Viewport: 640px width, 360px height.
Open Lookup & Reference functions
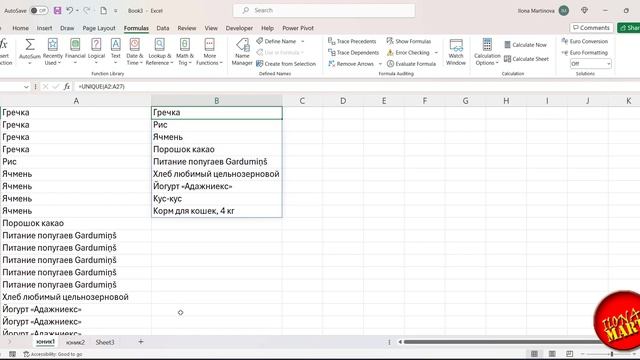(x=160, y=52)
